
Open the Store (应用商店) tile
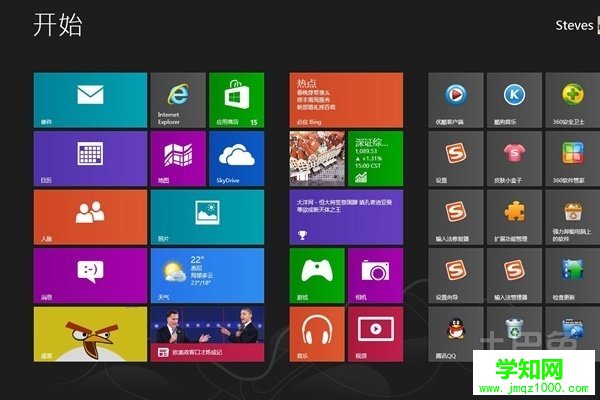[x=236, y=100]
